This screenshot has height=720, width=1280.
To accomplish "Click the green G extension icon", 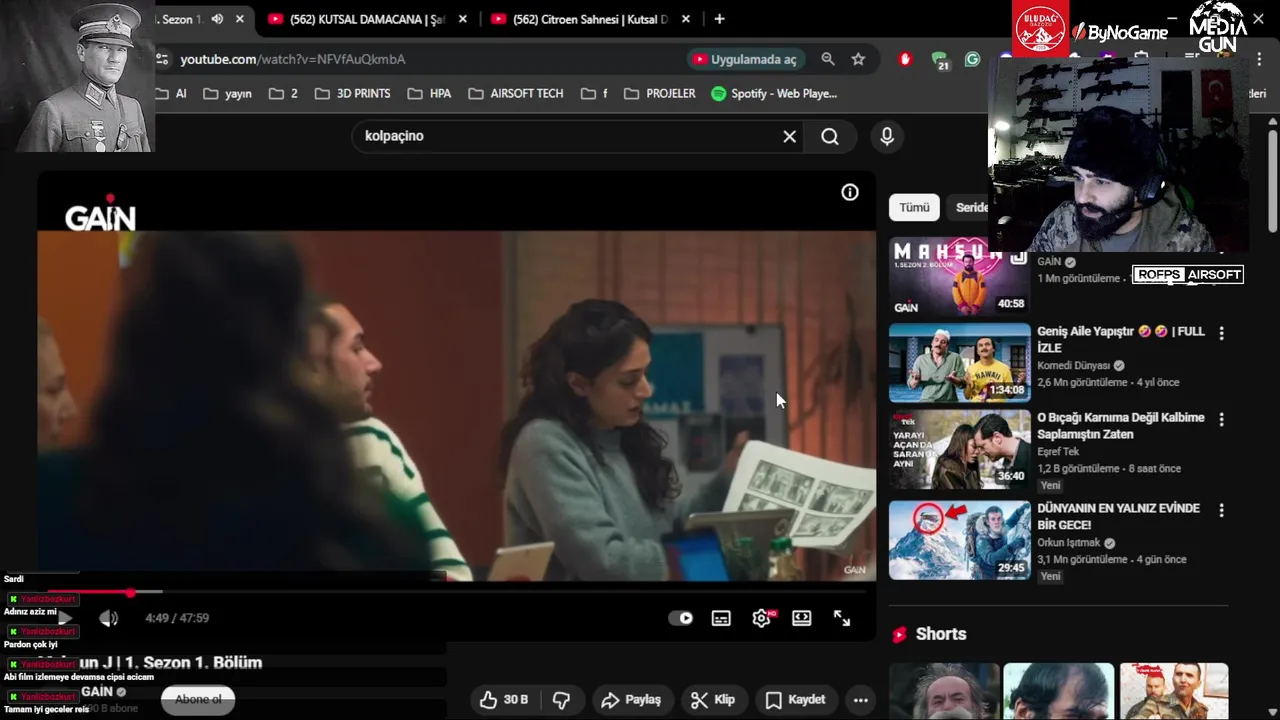I will click(972, 59).
